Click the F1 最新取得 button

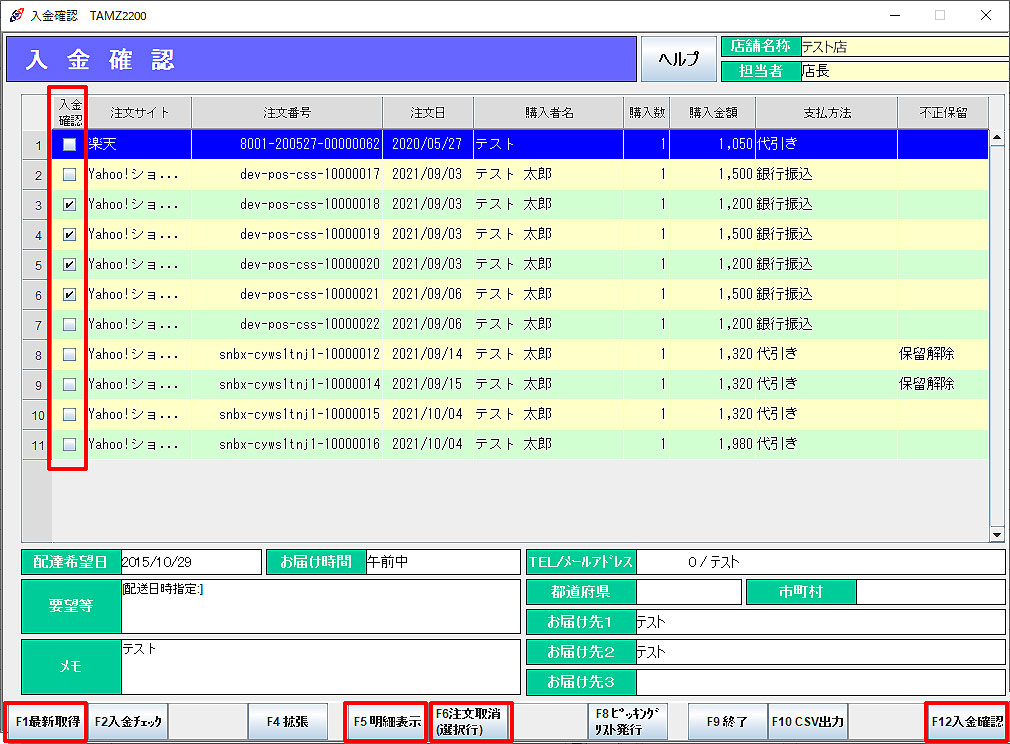(x=47, y=721)
